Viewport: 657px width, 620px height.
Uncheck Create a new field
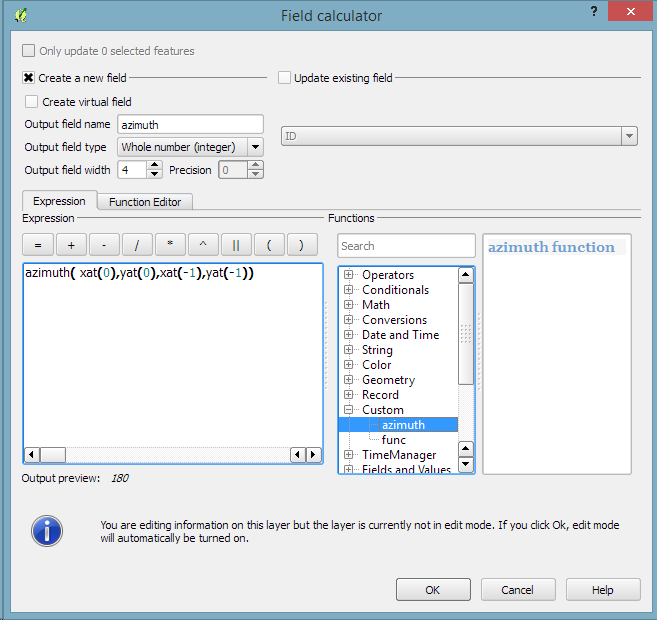[30, 78]
